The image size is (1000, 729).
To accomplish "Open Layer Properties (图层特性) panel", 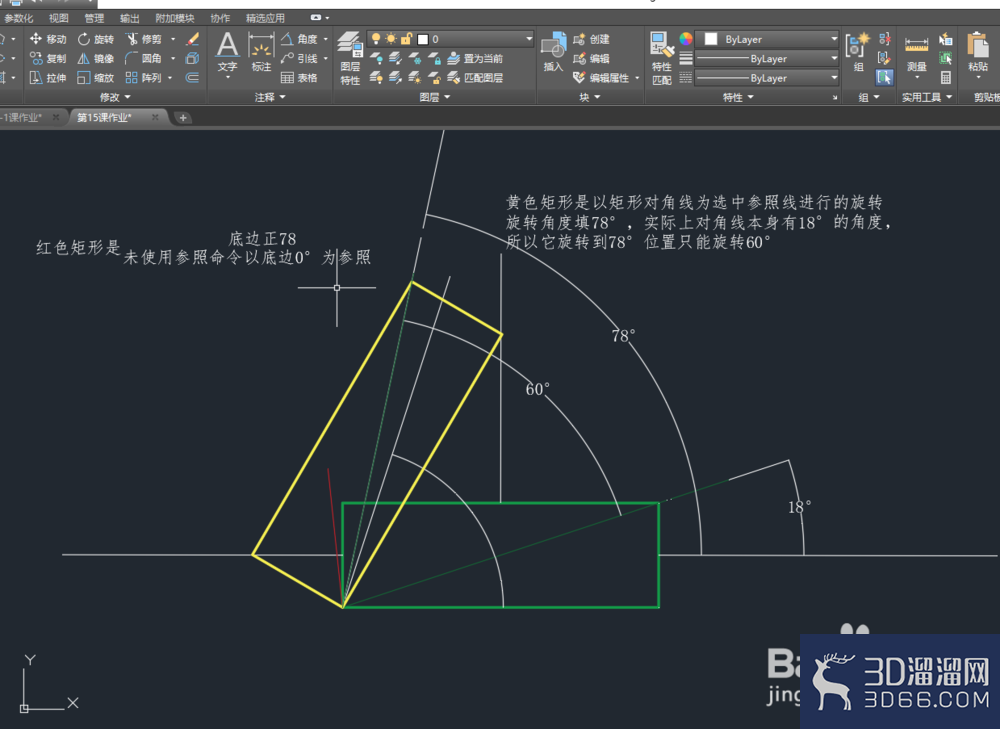I will click(x=349, y=58).
